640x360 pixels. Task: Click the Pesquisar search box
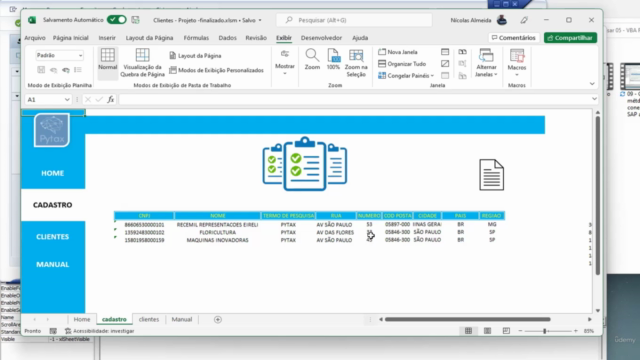[x=354, y=20]
